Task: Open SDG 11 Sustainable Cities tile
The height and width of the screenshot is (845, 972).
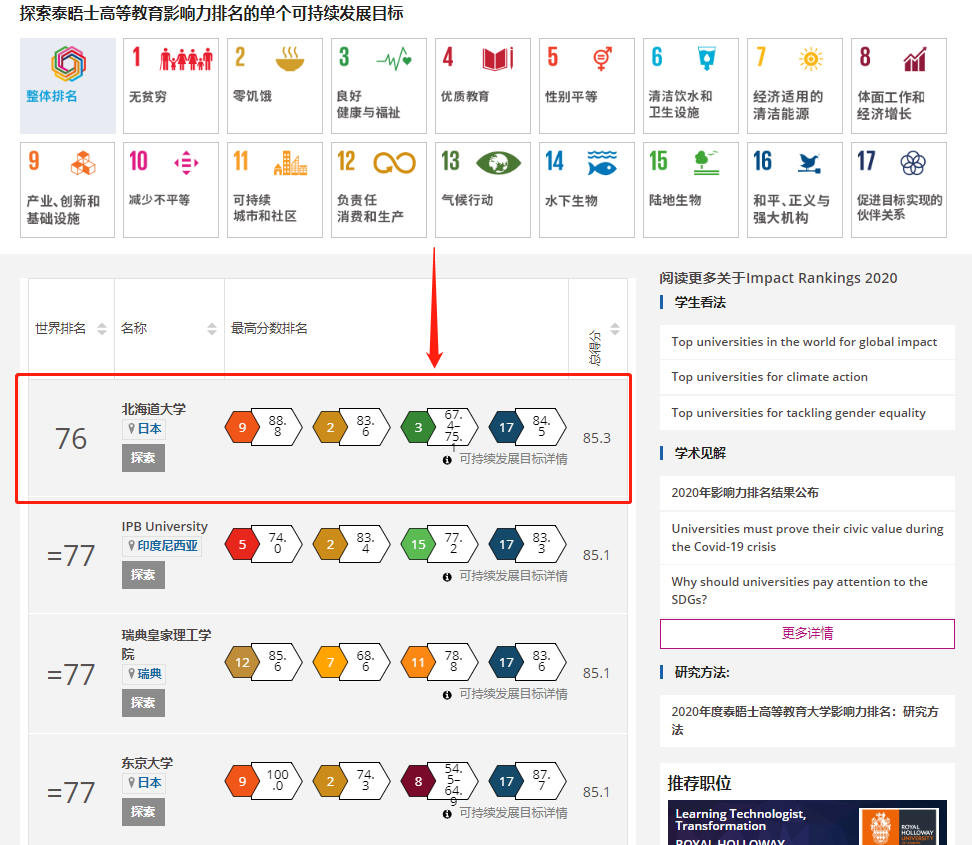Action: pyautogui.click(x=275, y=190)
